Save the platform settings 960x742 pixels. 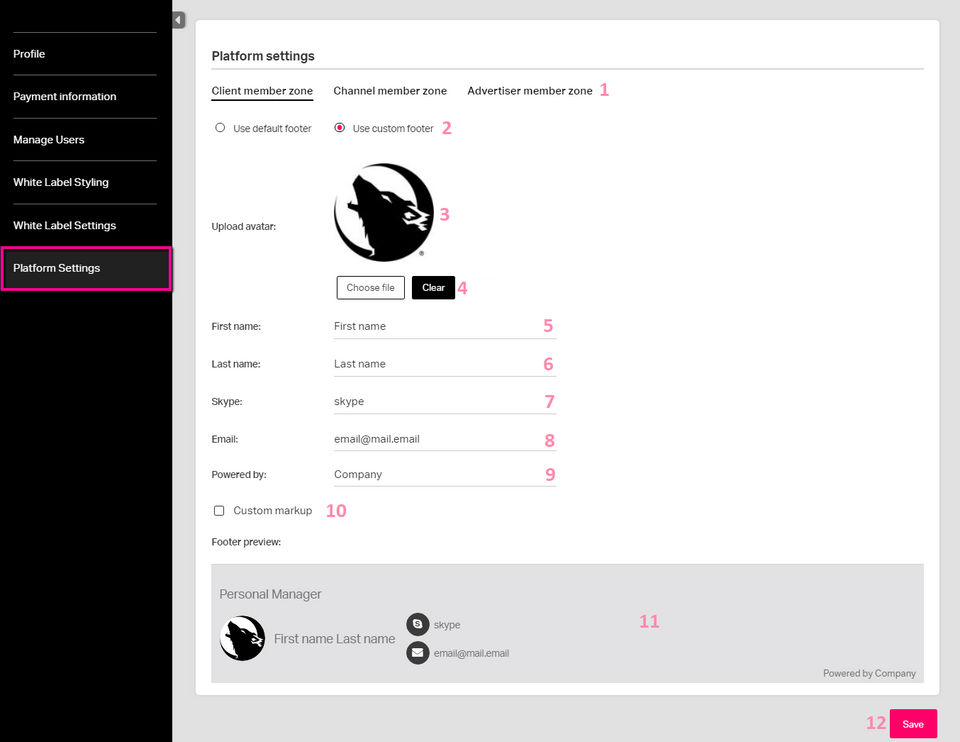[913, 724]
